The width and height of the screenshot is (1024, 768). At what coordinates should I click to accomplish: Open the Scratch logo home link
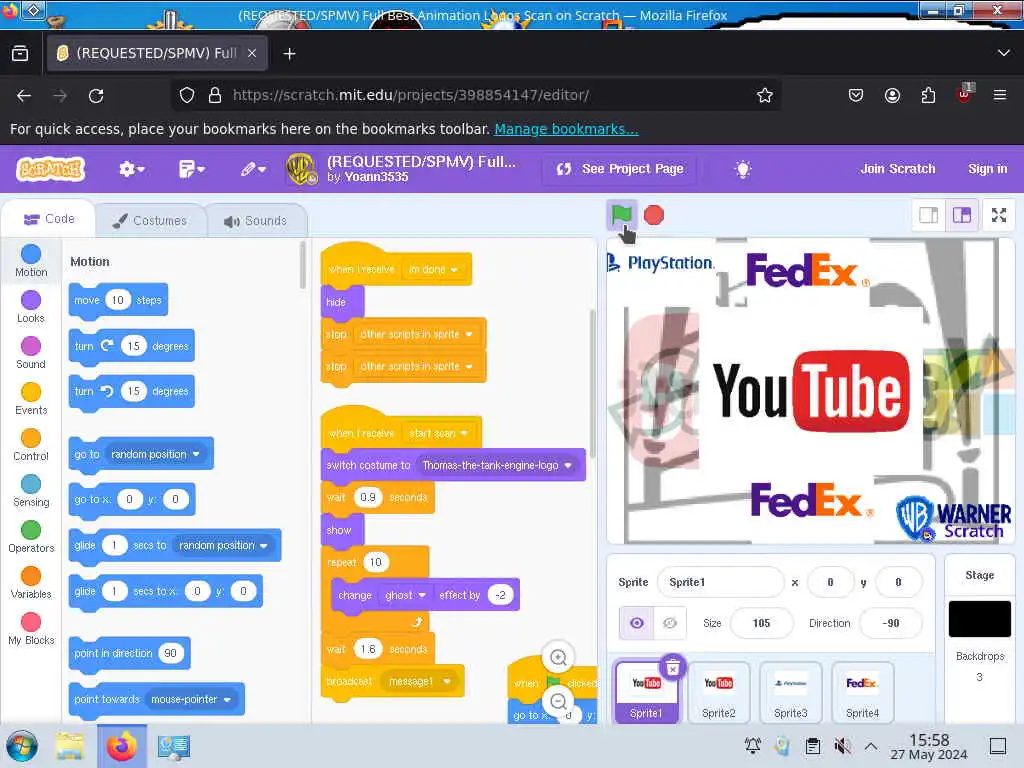tap(50, 169)
